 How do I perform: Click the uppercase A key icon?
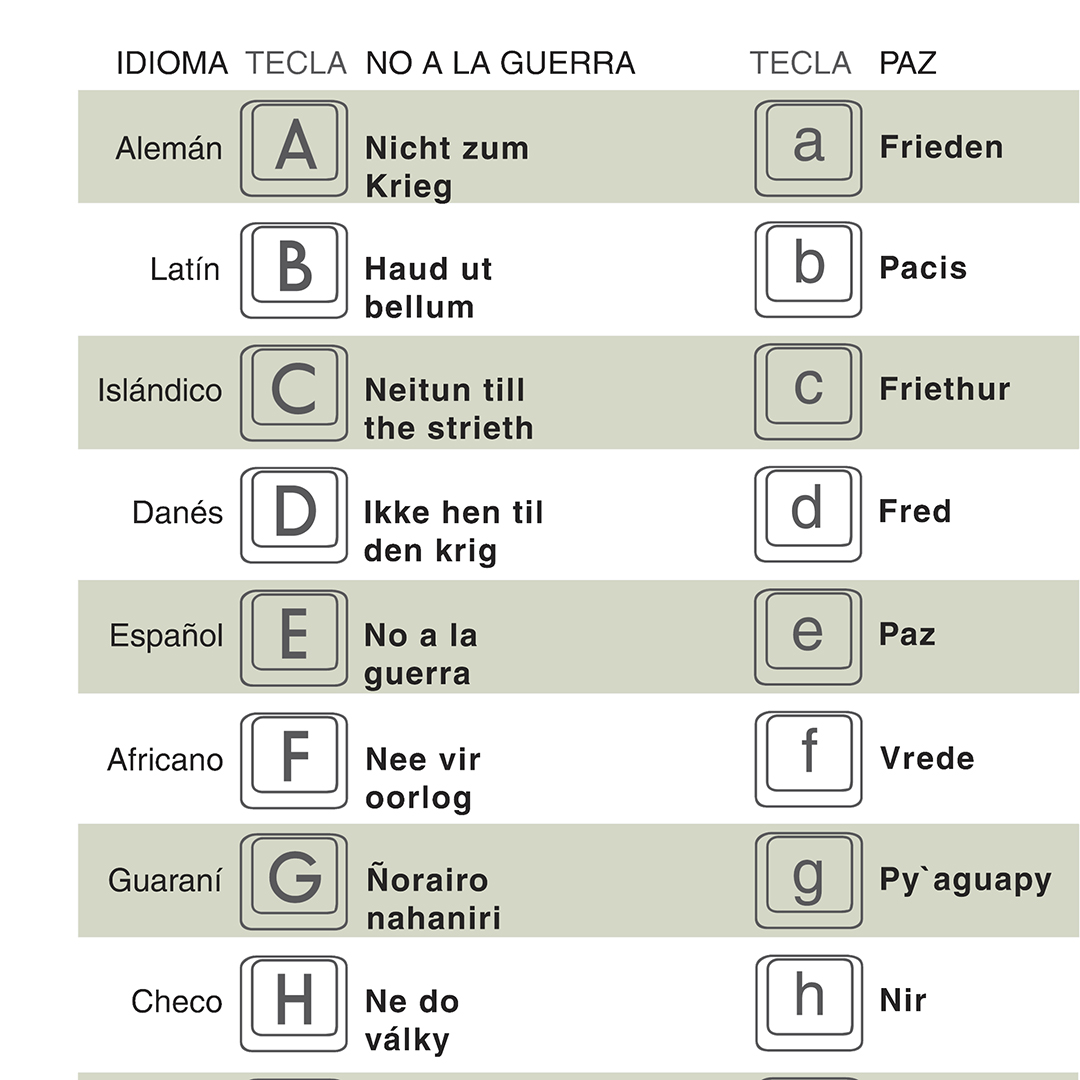pos(294,148)
